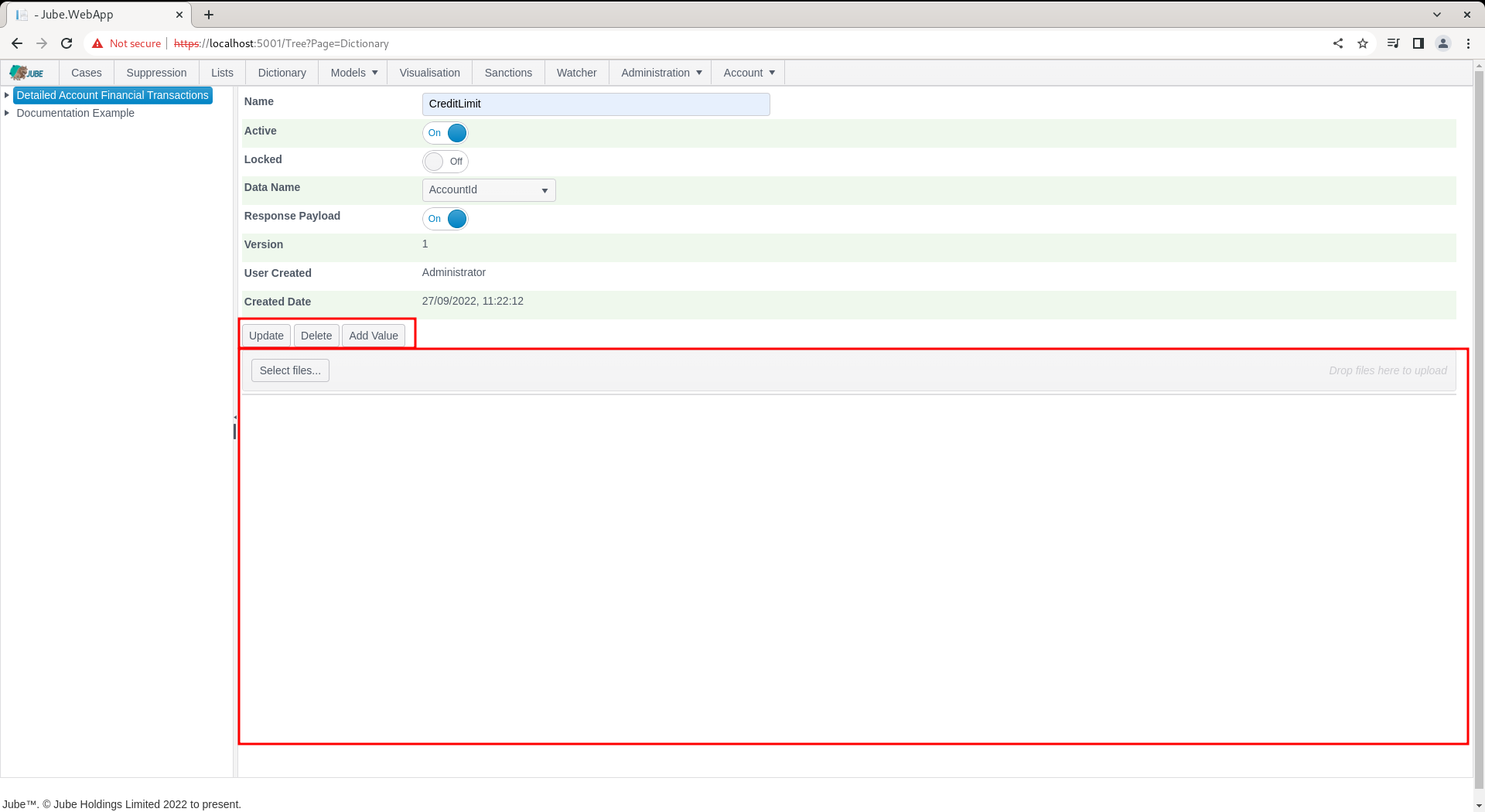The image size is (1485, 812).
Task: Click the Delete button
Action: click(316, 336)
